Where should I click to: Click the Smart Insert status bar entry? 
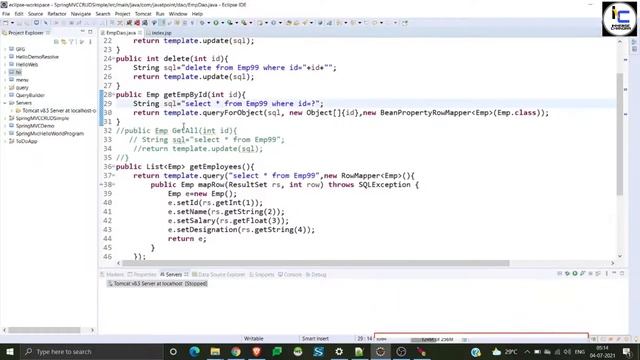315,339
